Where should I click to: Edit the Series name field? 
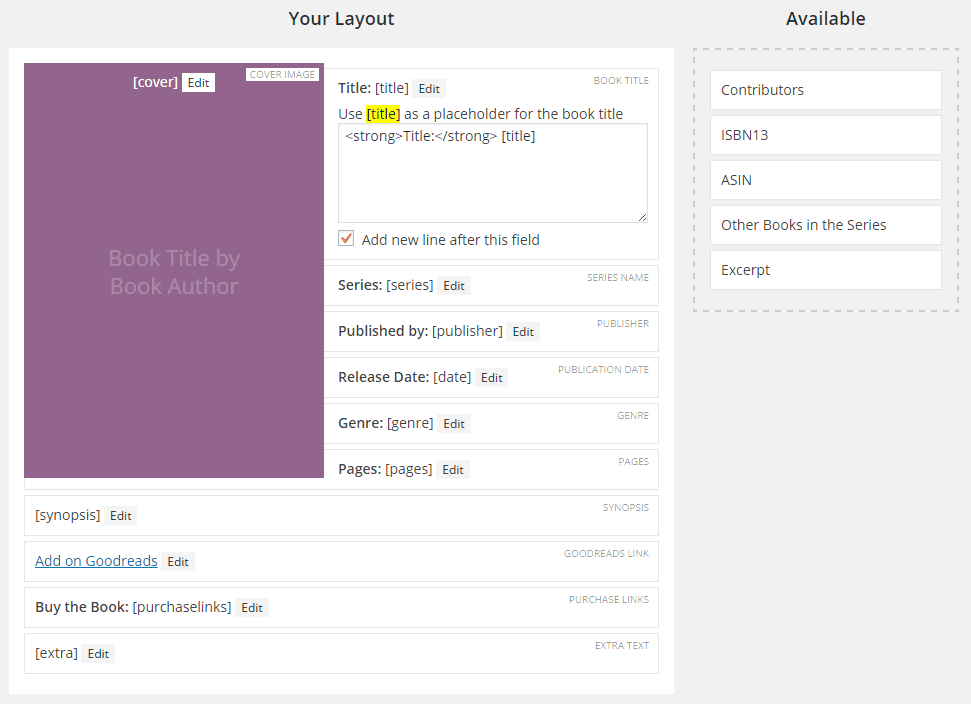point(454,285)
